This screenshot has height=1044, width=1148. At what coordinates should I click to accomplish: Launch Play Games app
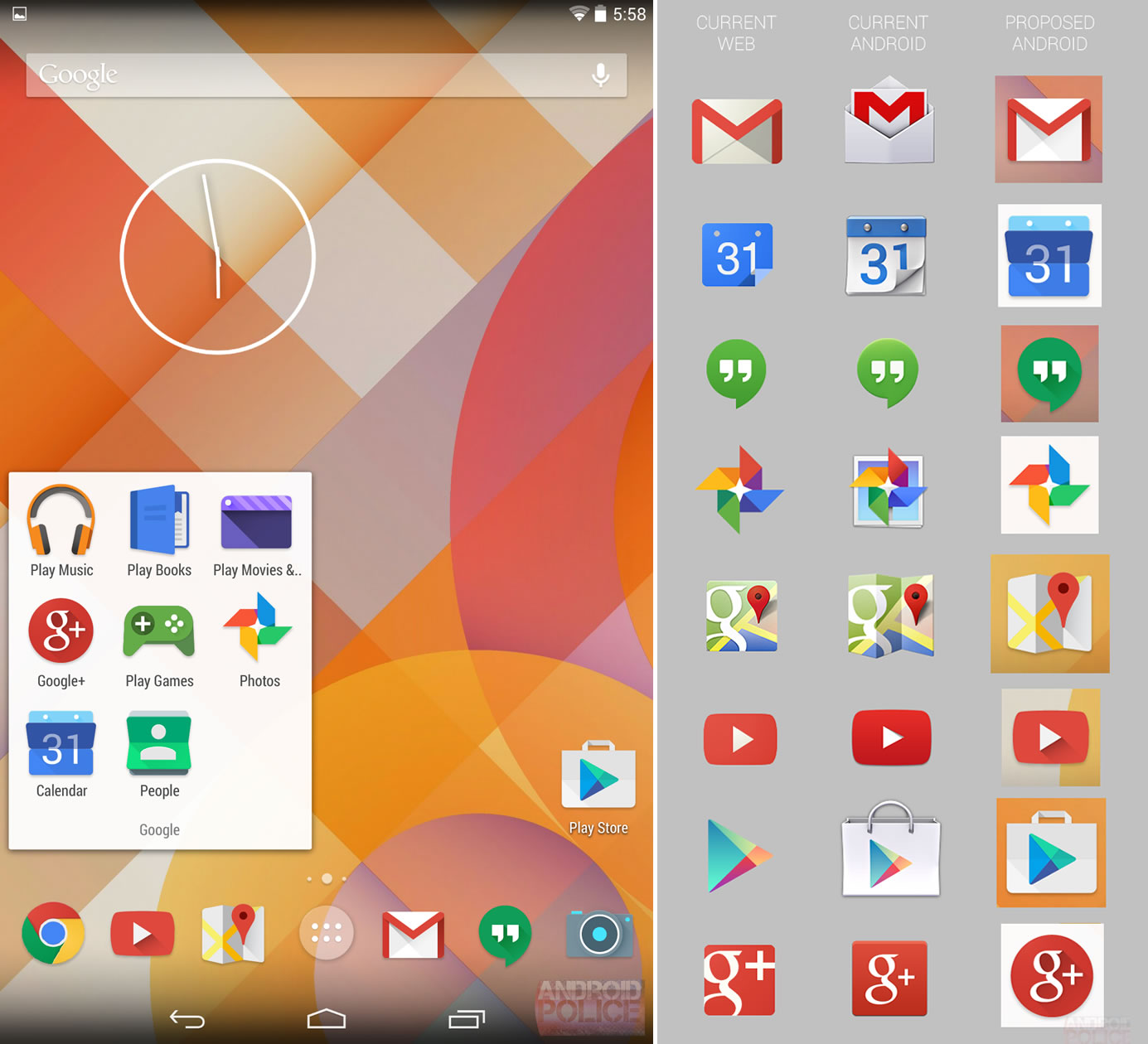pos(159,631)
